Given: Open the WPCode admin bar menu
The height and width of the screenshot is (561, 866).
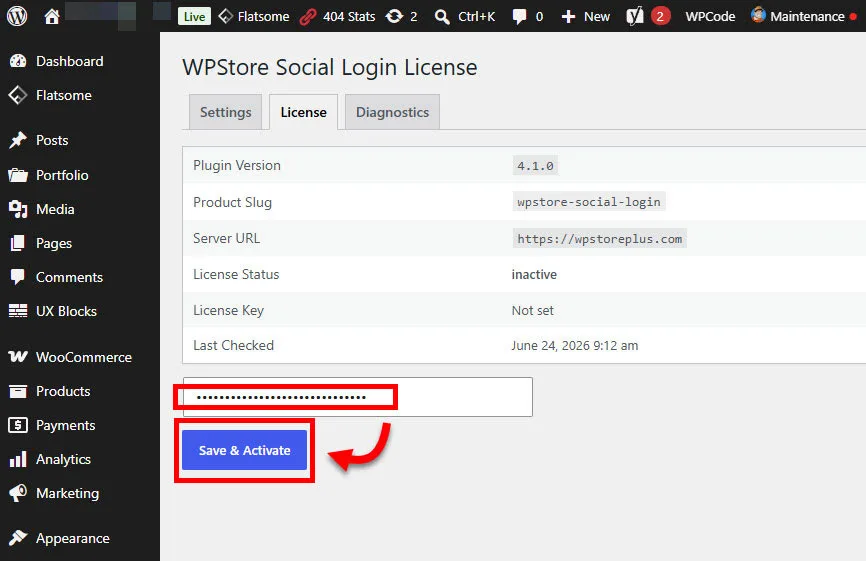Looking at the screenshot, I should point(710,17).
